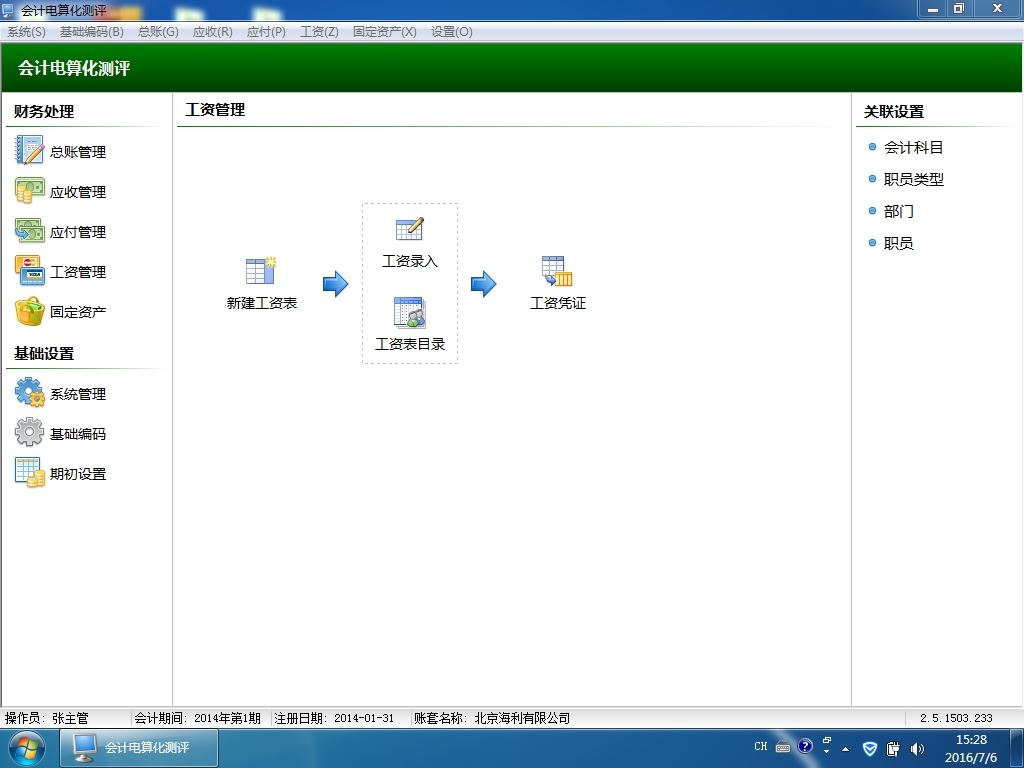Open 应付管理 icon in sidebar
The width and height of the screenshot is (1024, 768).
[29, 231]
